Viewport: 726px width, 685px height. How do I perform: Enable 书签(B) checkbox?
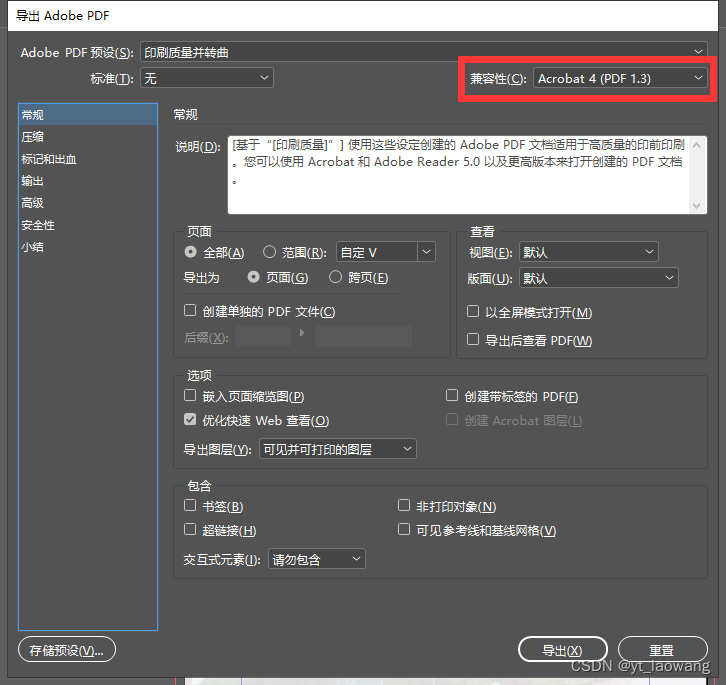point(190,505)
